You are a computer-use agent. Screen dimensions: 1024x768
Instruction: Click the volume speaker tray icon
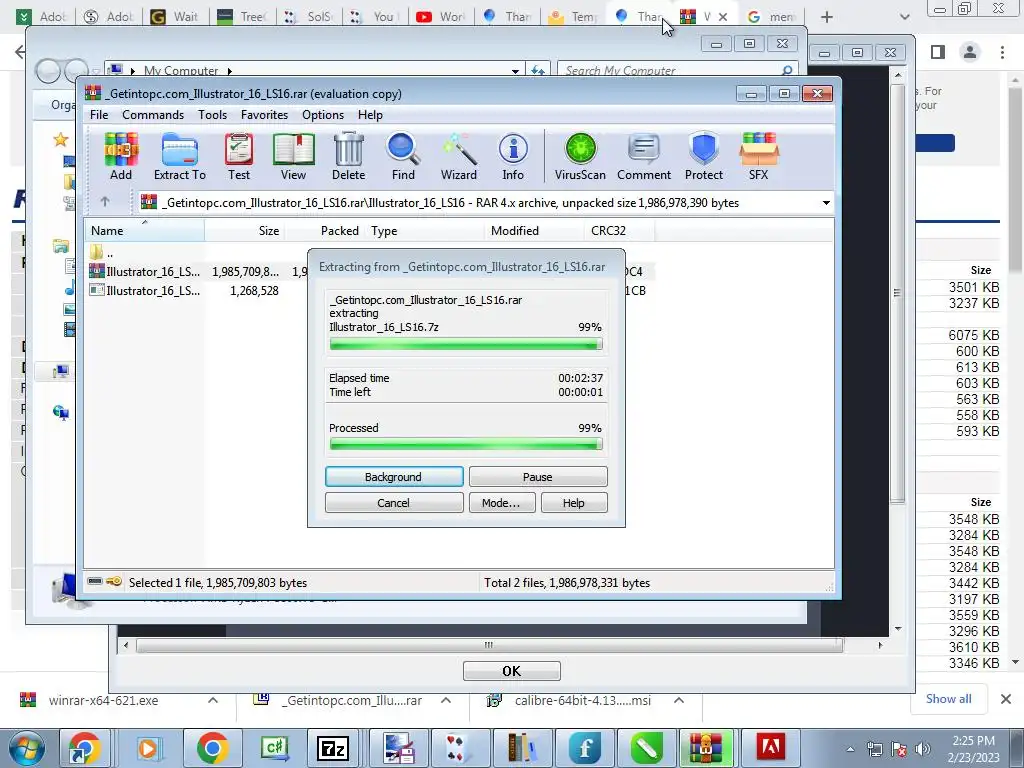923,749
